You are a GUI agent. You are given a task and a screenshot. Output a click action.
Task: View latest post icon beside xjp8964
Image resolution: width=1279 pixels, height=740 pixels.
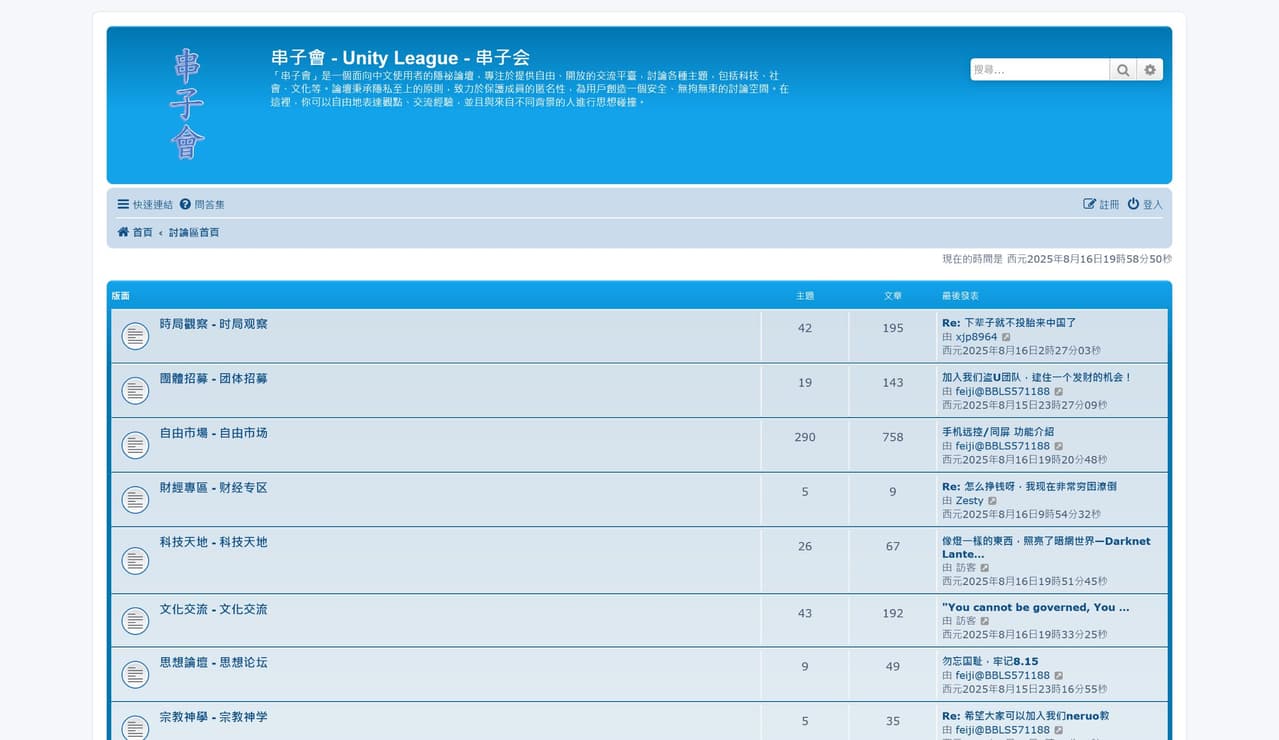tap(1007, 337)
